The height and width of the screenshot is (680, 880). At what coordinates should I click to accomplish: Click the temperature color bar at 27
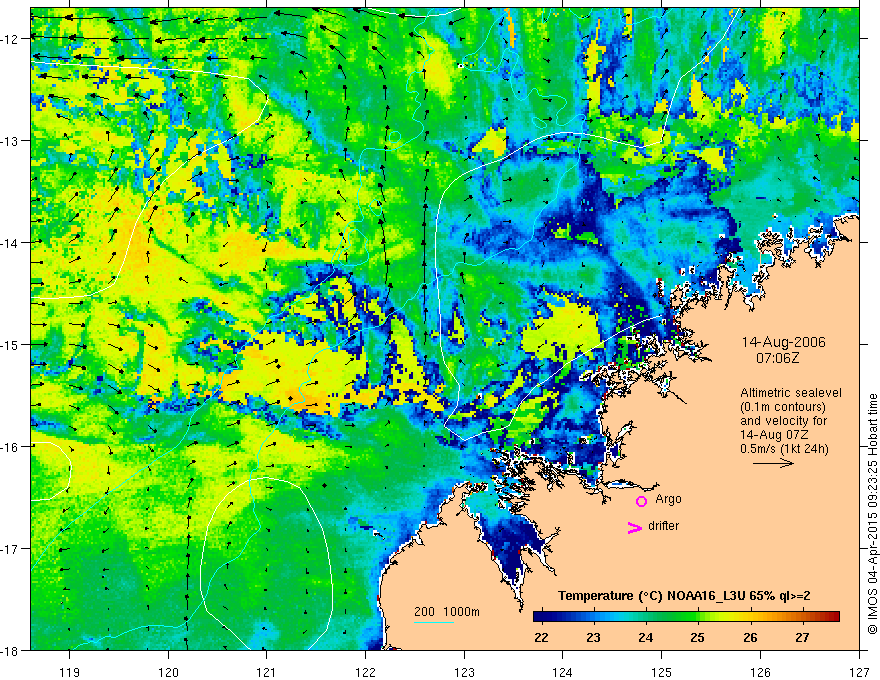click(x=803, y=617)
